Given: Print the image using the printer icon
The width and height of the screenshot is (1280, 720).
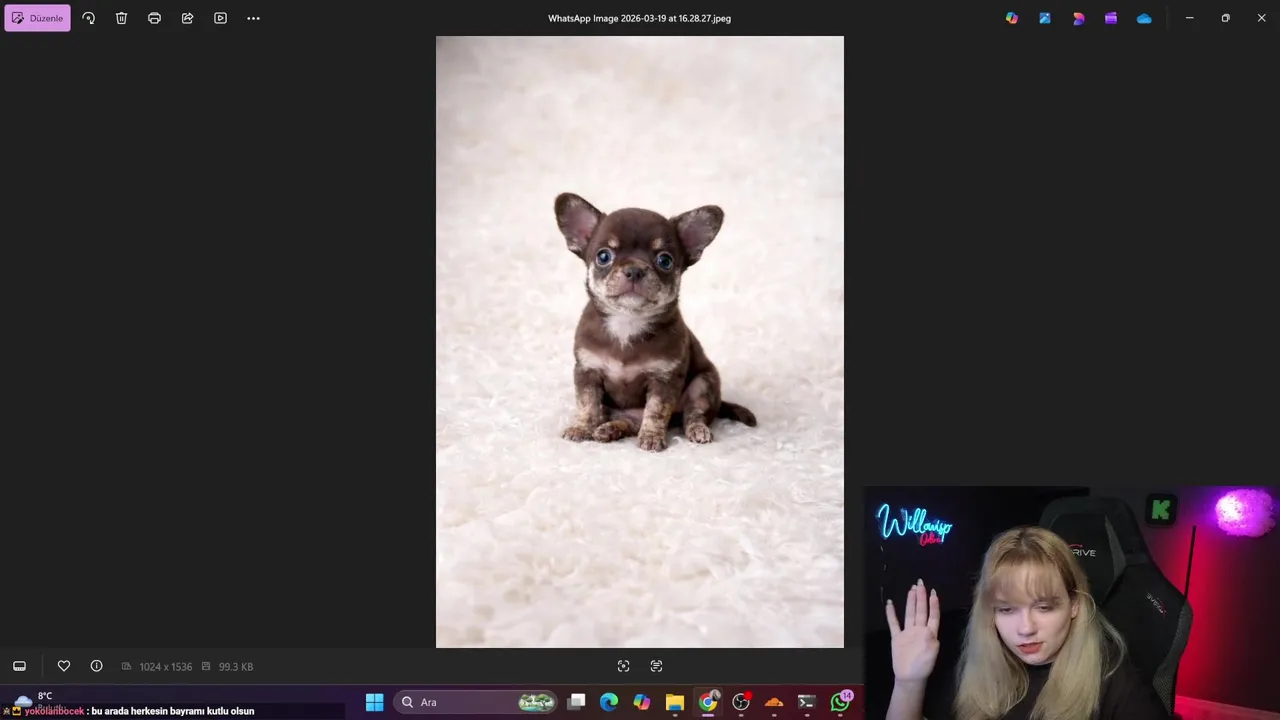Looking at the screenshot, I should [154, 18].
